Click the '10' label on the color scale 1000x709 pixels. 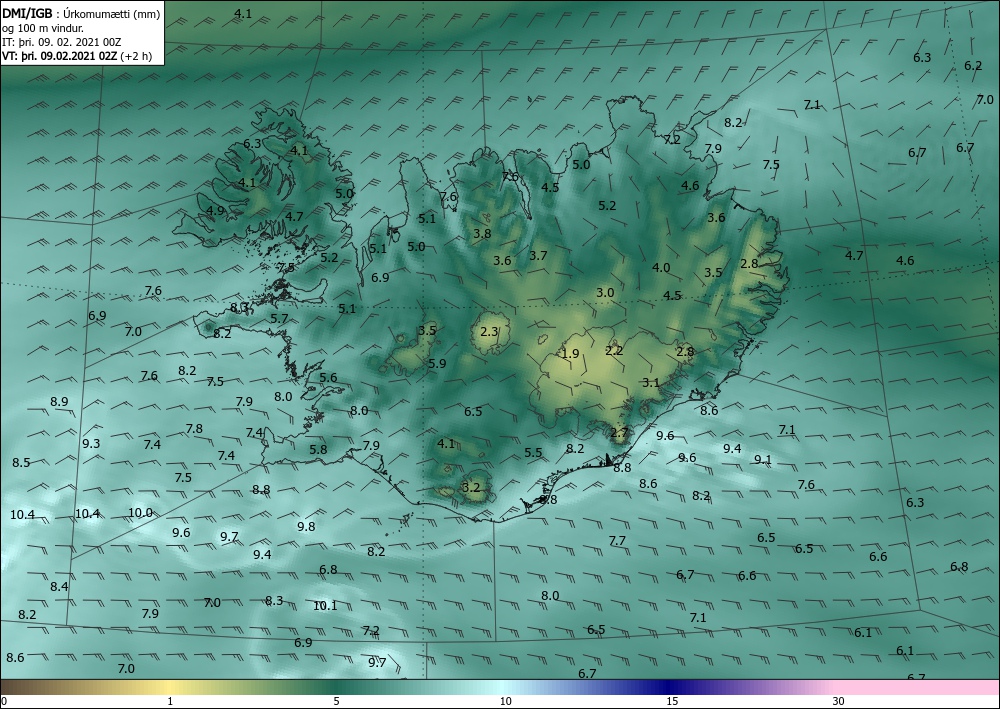505,701
